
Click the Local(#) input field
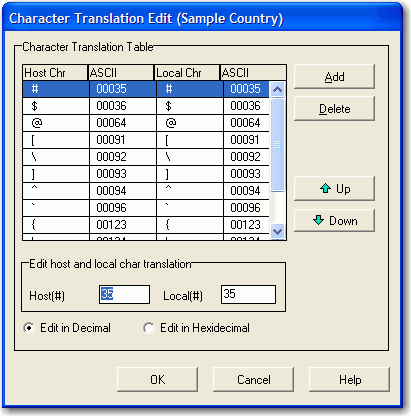click(x=248, y=294)
